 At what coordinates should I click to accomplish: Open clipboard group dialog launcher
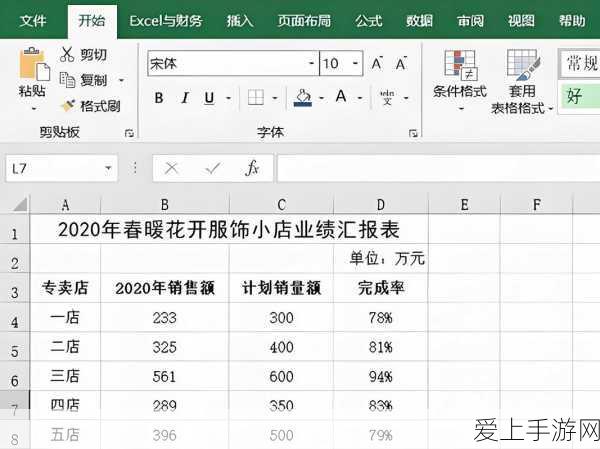(129, 133)
